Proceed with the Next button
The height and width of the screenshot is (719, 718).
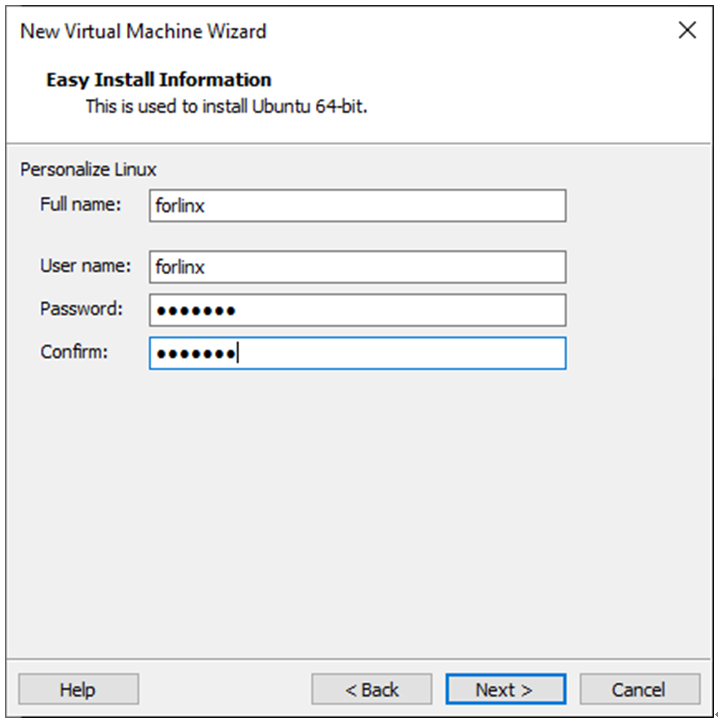tap(505, 690)
